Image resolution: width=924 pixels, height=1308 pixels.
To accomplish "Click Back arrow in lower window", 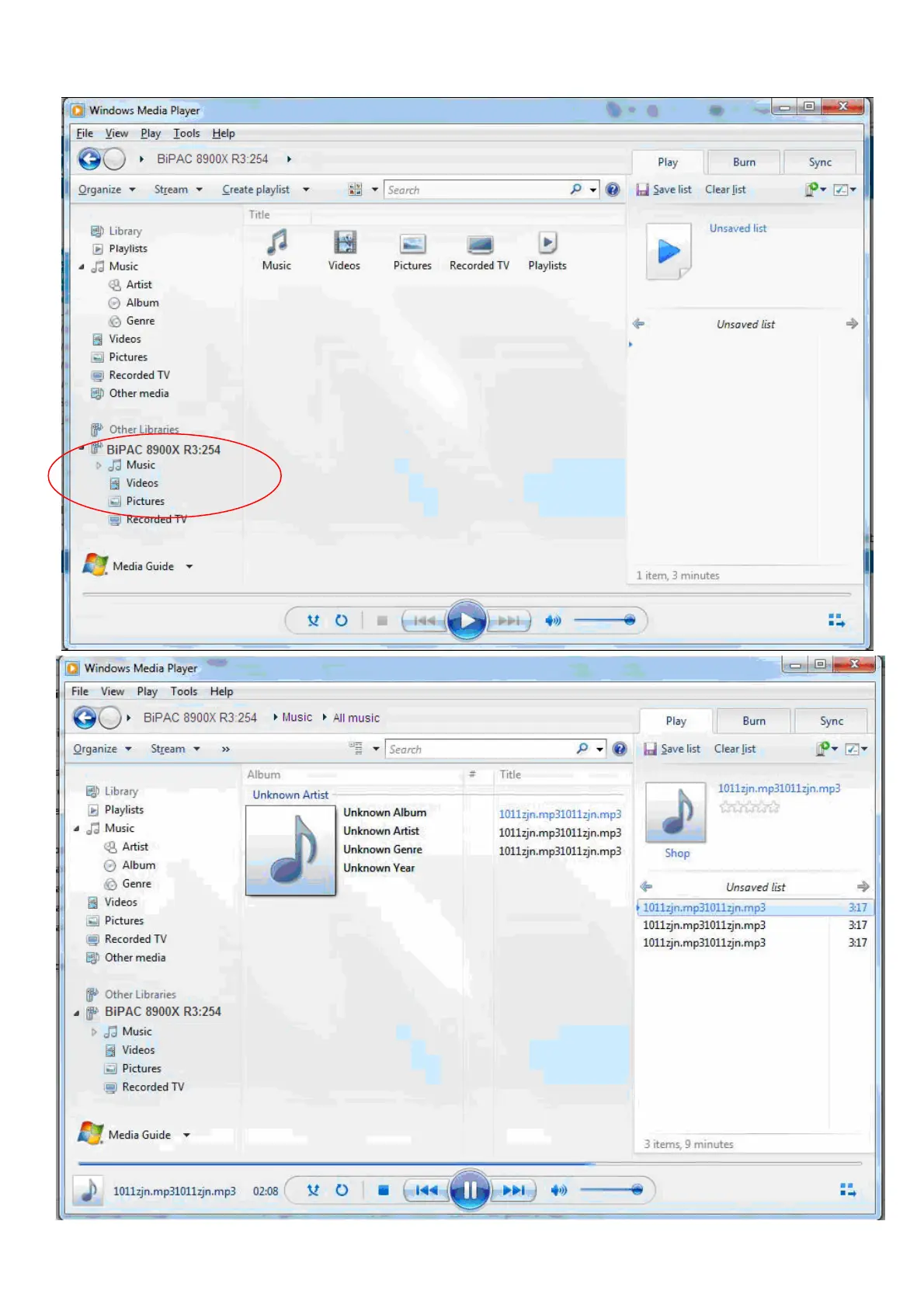I will [85, 718].
